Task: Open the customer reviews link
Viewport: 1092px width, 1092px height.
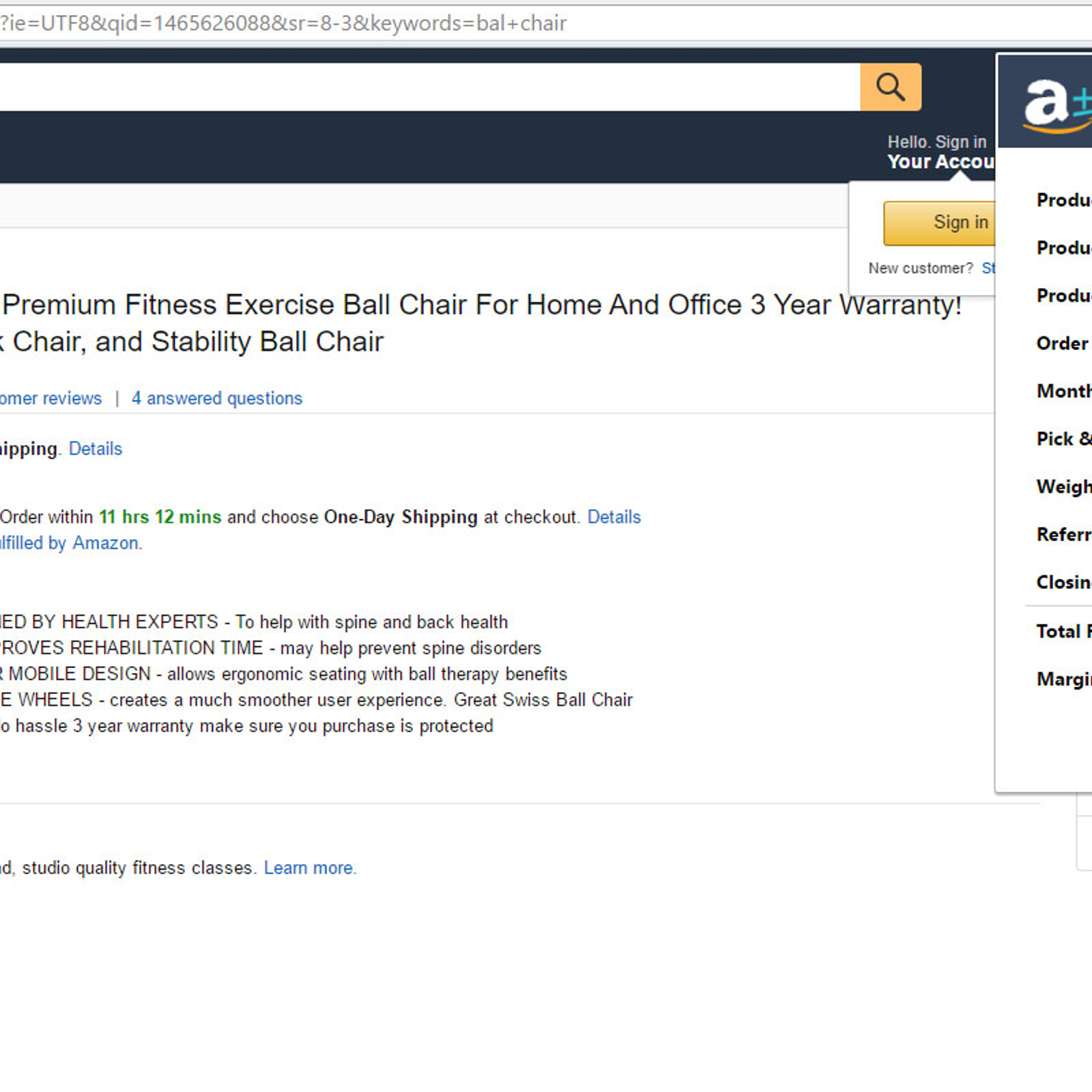Action: (51, 398)
